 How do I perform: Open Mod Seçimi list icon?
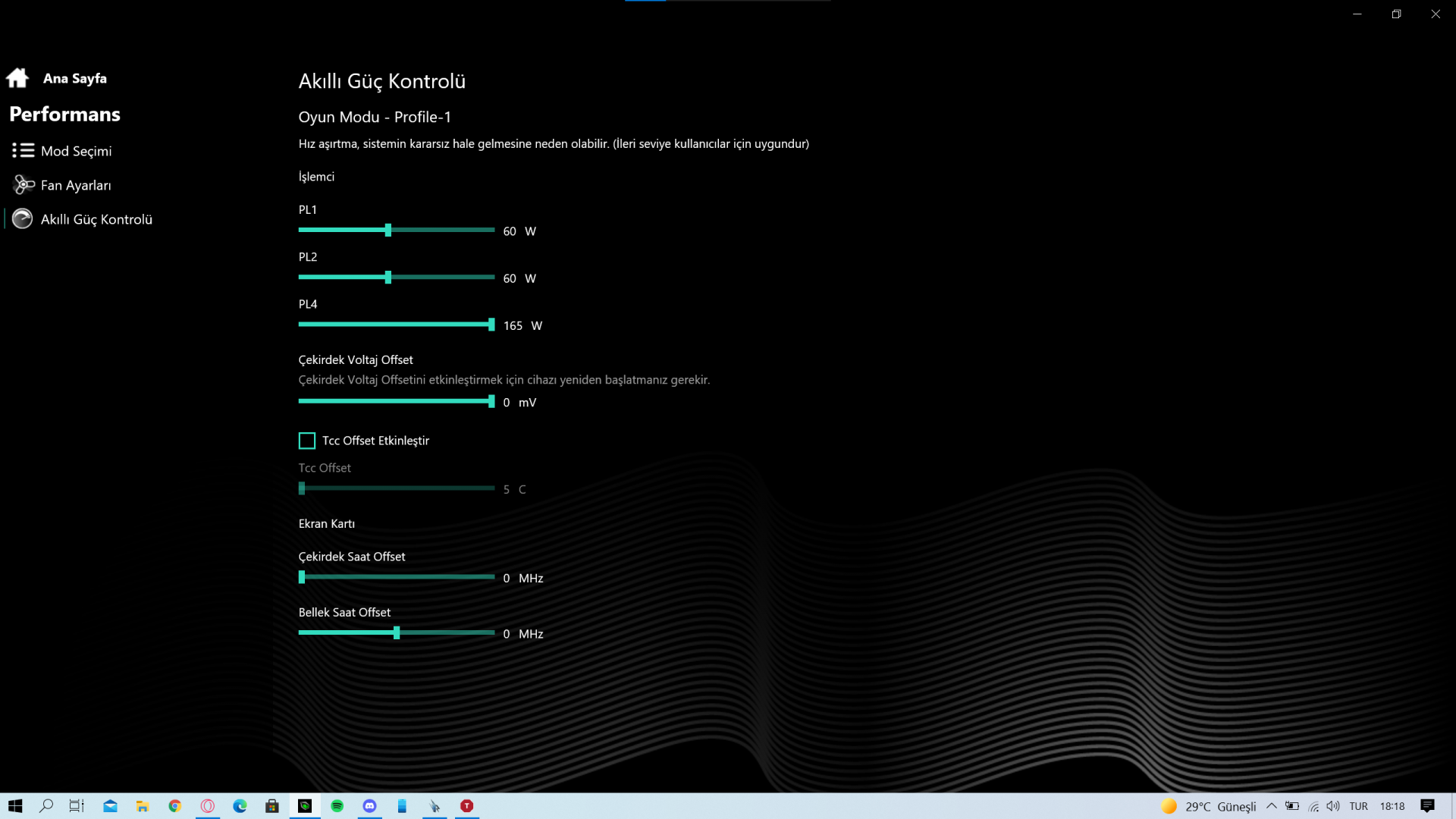[x=23, y=151]
